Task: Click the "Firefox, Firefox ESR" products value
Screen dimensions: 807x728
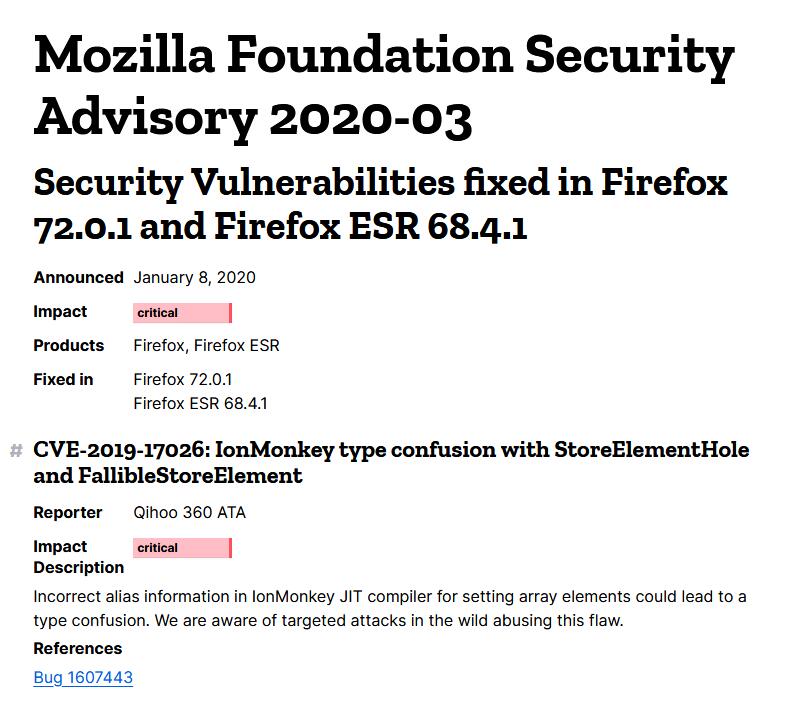Action: point(206,346)
